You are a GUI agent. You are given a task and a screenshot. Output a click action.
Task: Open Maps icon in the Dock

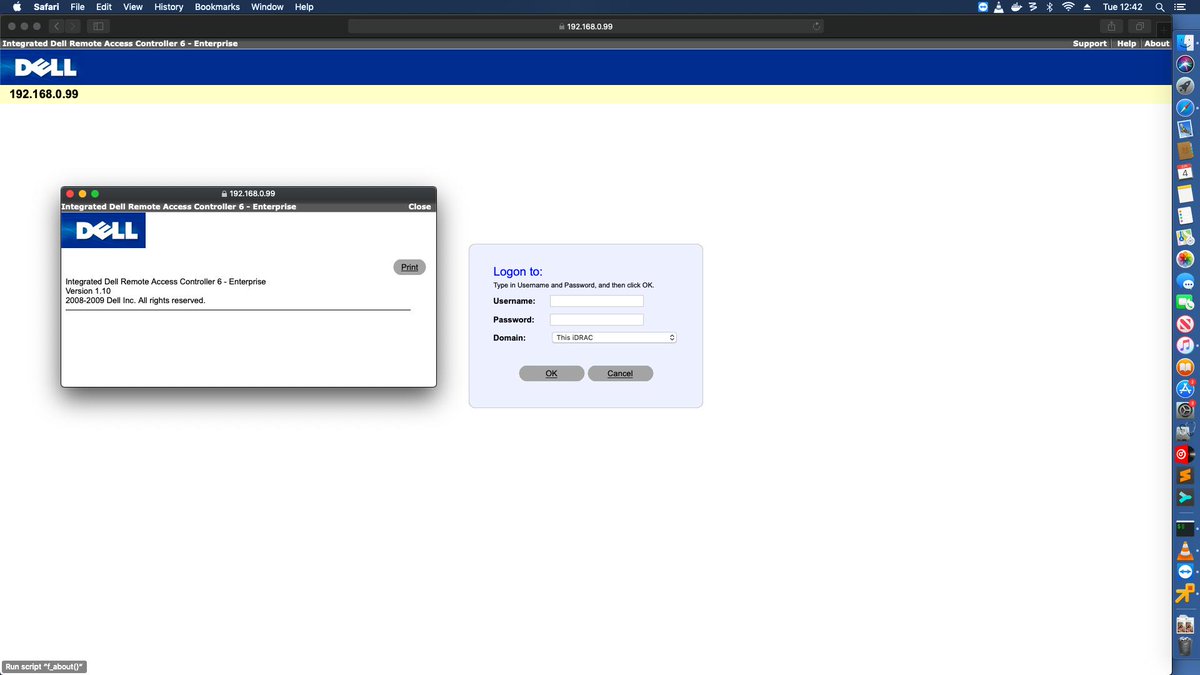point(1185,237)
